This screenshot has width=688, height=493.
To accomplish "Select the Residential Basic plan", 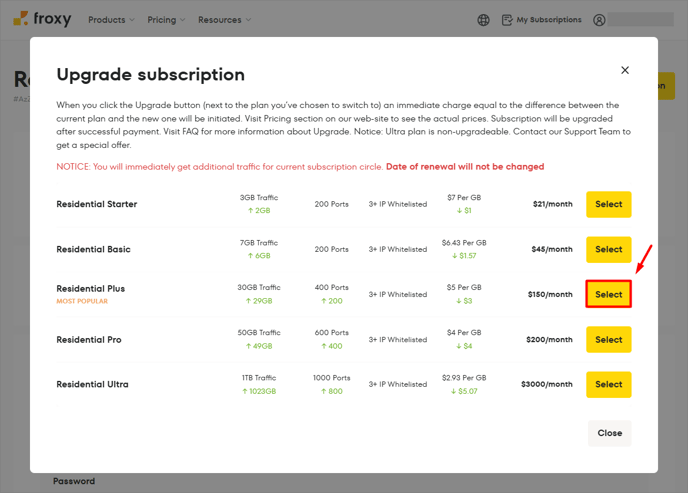I will tap(609, 250).
